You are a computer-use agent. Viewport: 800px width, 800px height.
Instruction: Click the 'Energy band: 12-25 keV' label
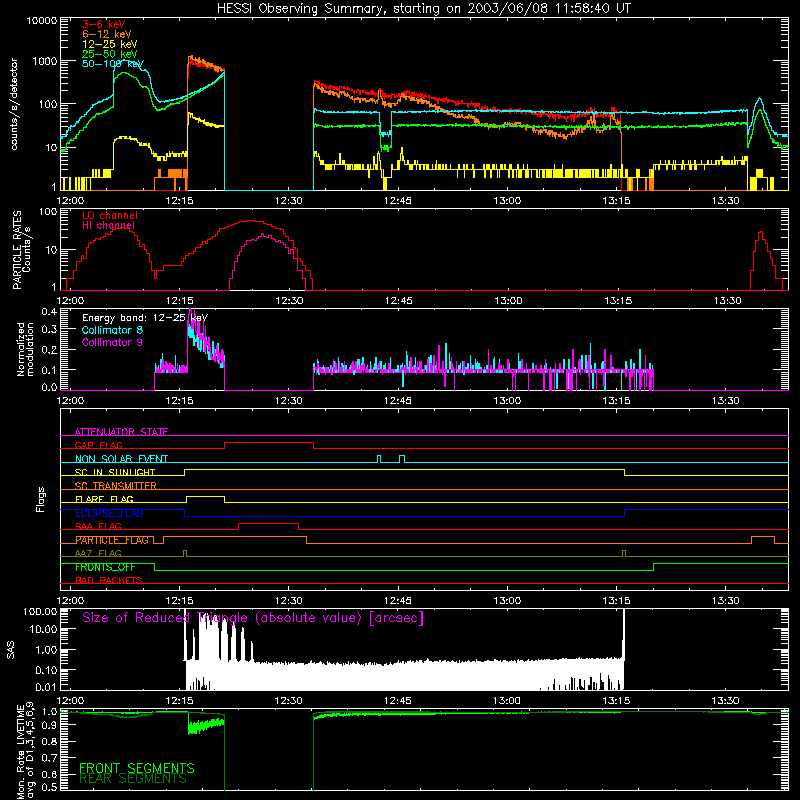click(x=145, y=318)
